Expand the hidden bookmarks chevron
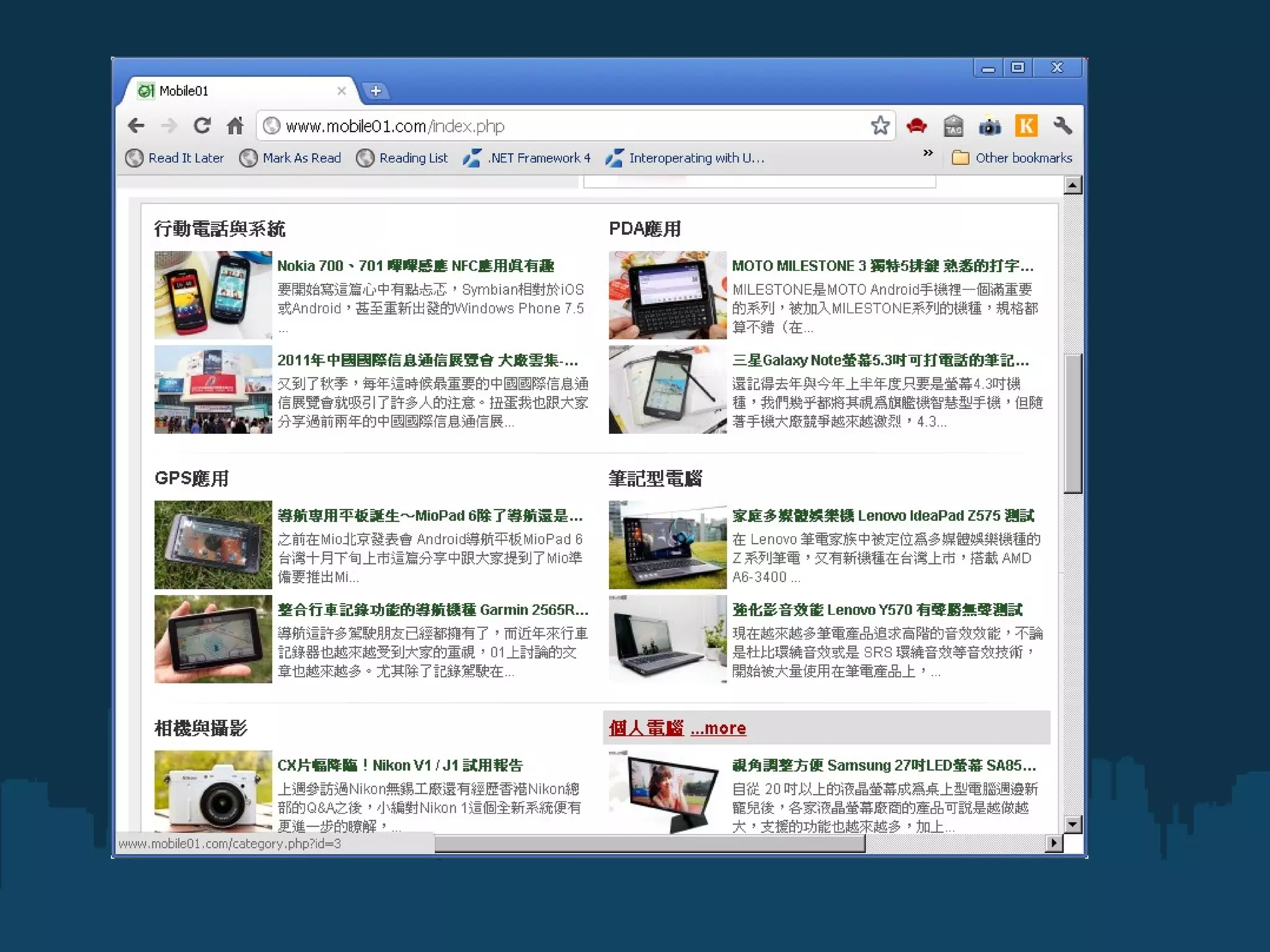The height and width of the screenshot is (952, 1270). [928, 153]
